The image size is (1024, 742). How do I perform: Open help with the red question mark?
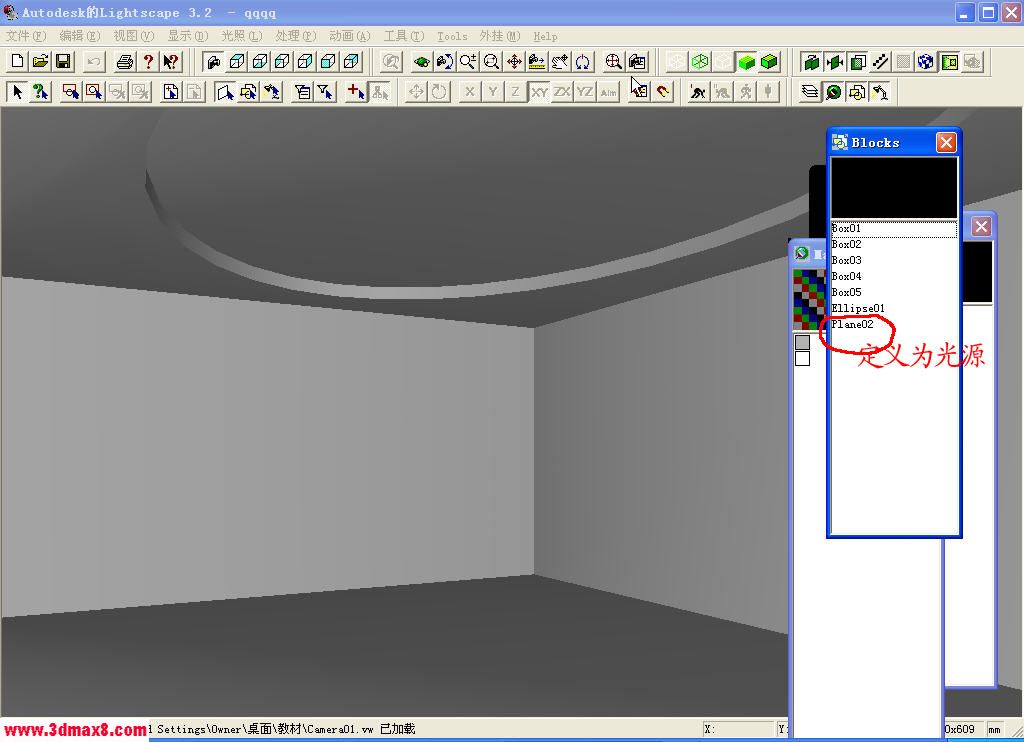[x=148, y=61]
